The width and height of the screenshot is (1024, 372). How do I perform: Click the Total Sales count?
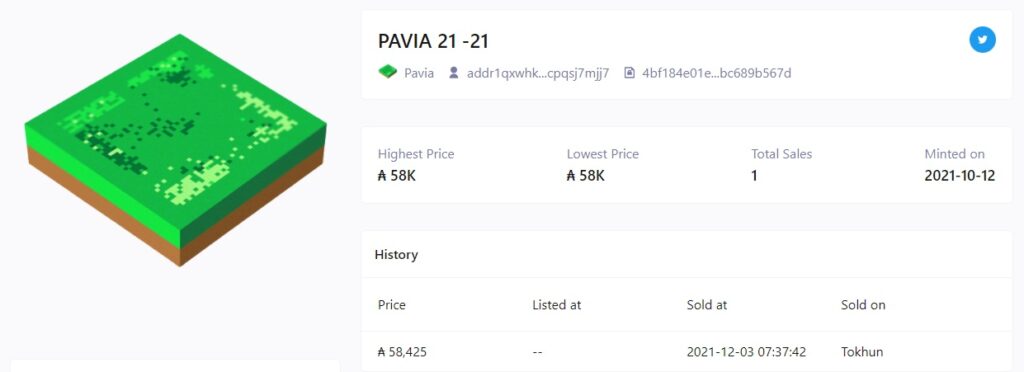pyautogui.click(x=754, y=176)
